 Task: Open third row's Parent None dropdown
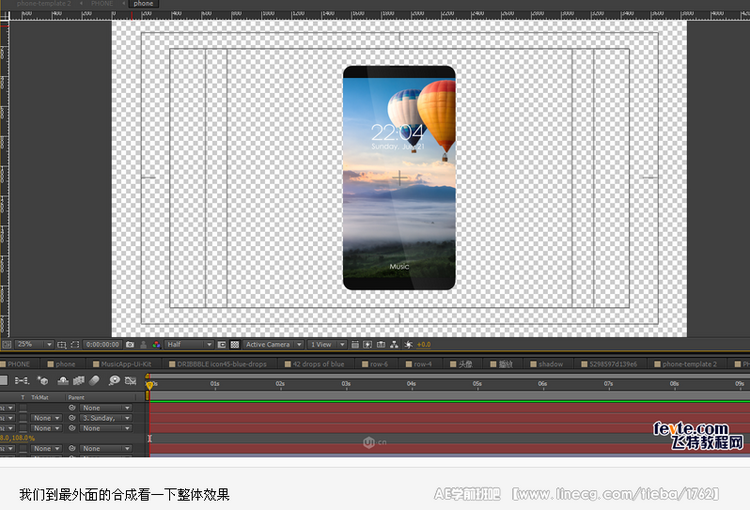pyautogui.click(x=105, y=429)
